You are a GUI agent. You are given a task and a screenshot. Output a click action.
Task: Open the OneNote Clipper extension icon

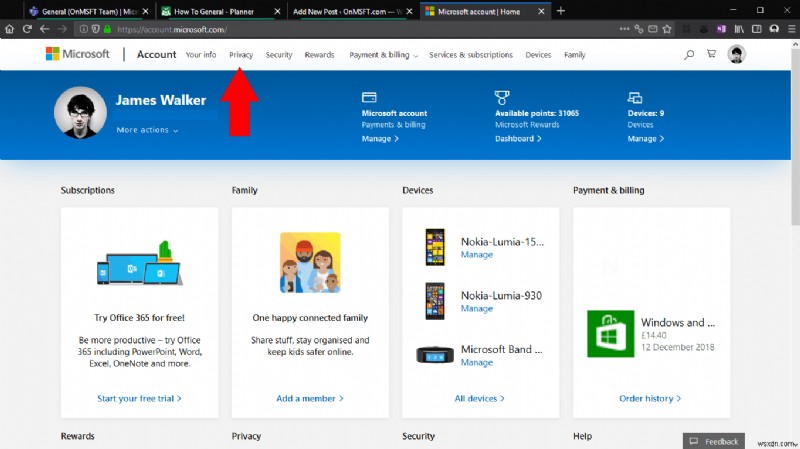point(721,29)
